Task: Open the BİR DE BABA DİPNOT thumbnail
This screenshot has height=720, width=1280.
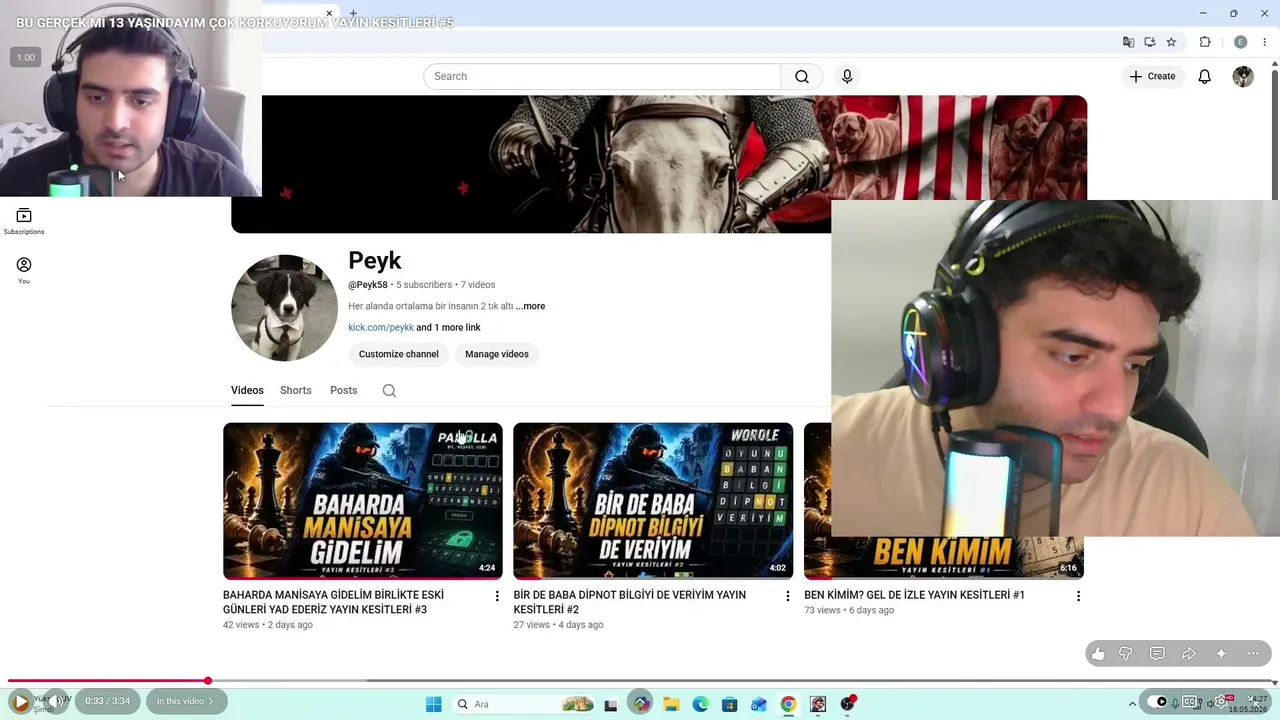Action: tap(653, 501)
